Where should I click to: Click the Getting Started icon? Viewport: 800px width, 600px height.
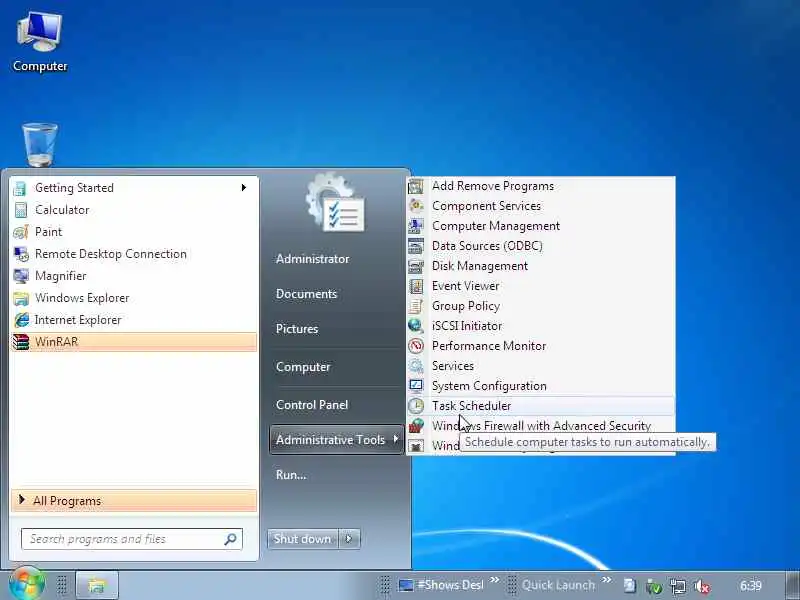point(20,188)
